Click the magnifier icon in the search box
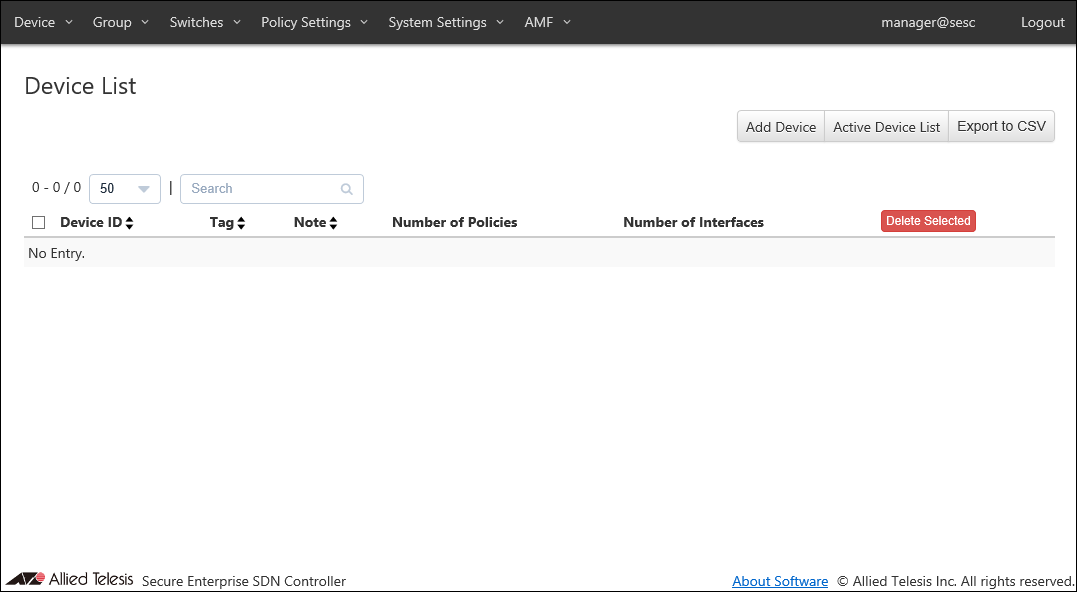 point(347,189)
